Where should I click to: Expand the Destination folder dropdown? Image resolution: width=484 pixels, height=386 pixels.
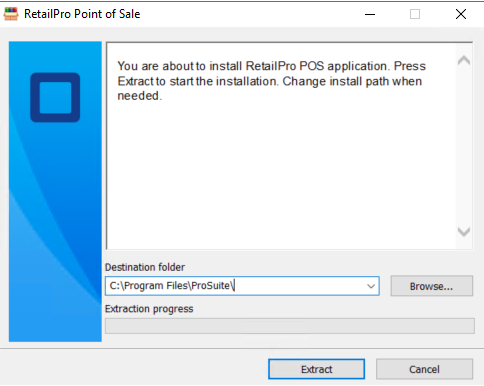click(x=371, y=286)
